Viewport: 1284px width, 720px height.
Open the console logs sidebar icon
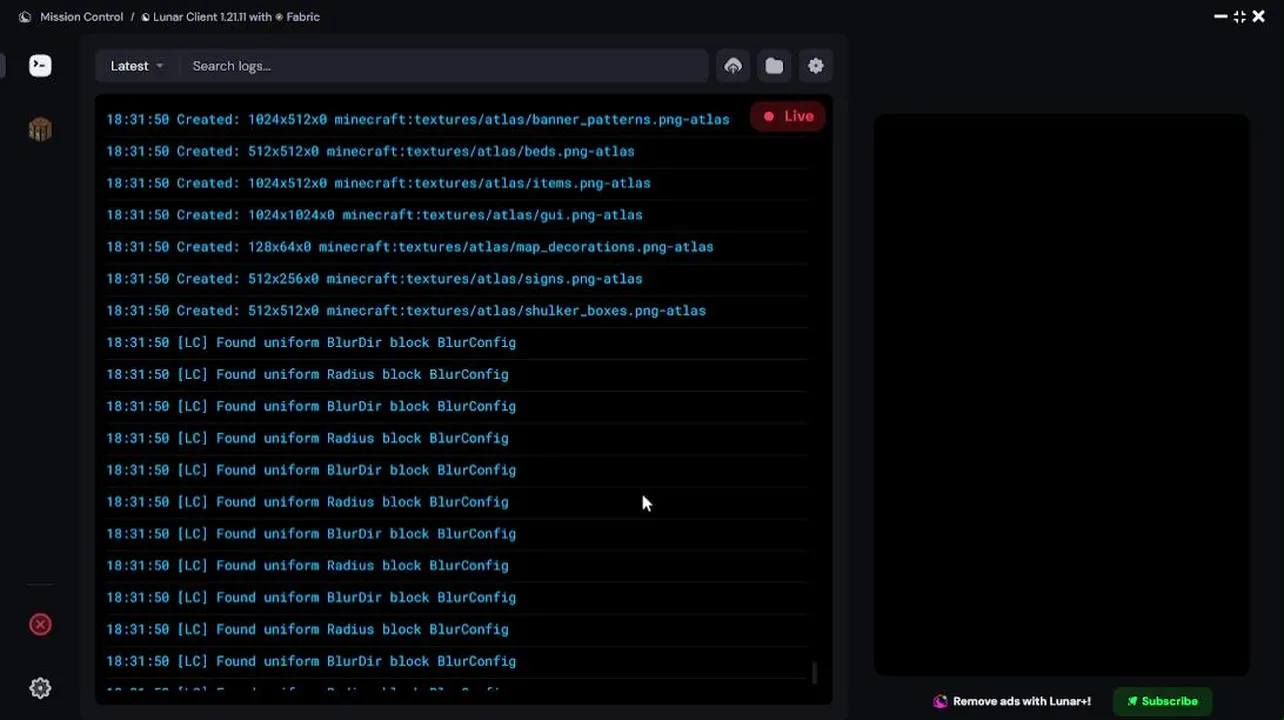(40, 66)
